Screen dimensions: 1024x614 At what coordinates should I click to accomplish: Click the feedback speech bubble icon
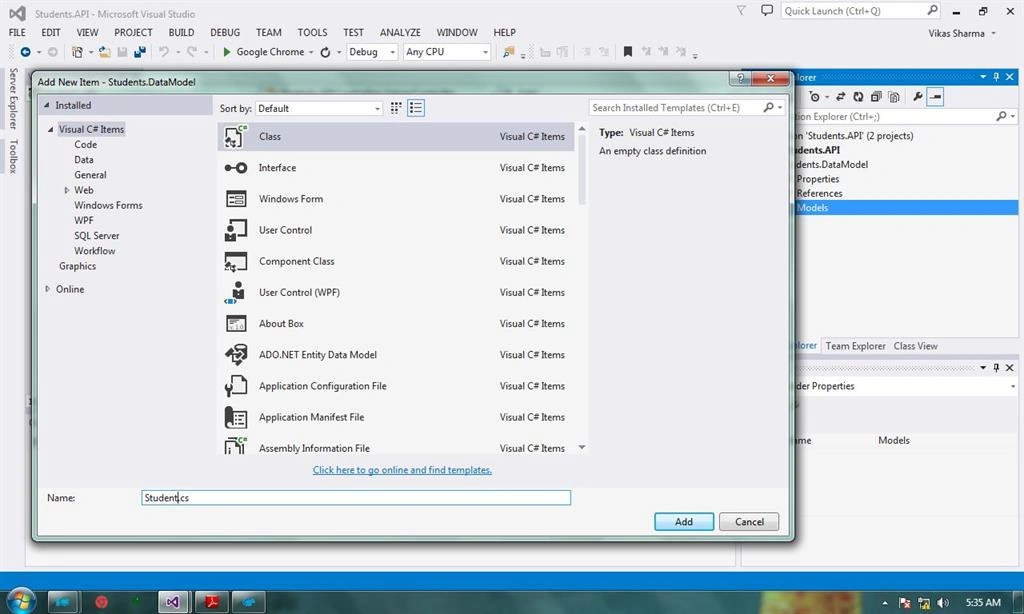click(767, 10)
